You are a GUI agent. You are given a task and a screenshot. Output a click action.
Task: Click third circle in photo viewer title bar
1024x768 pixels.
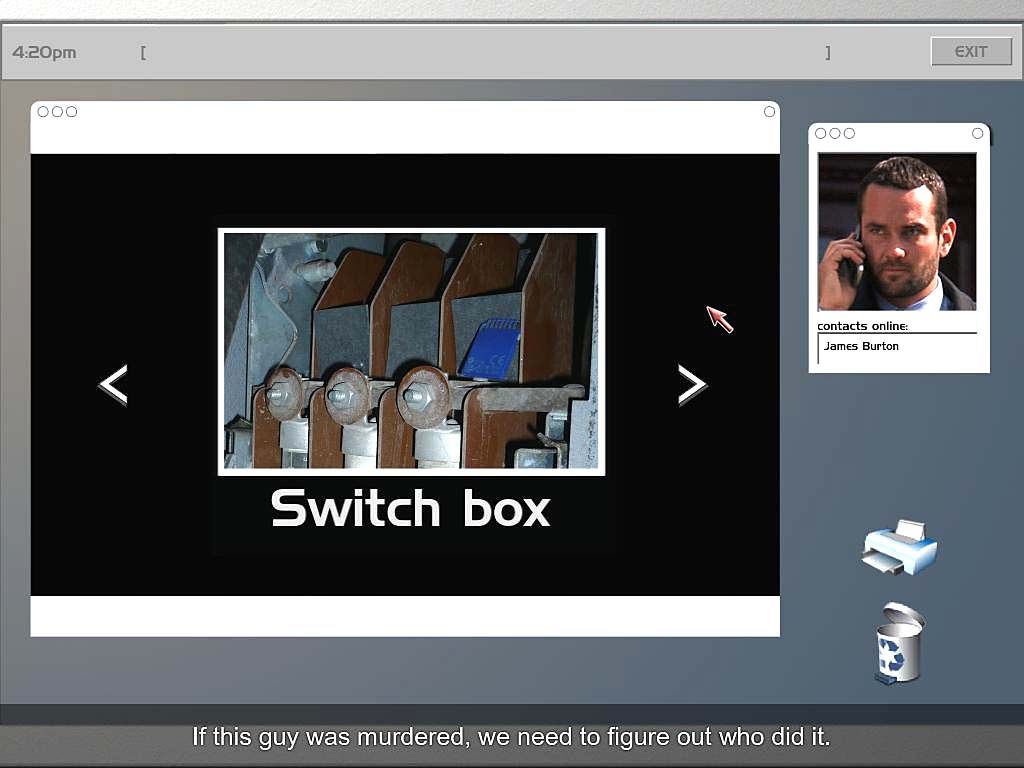pyautogui.click(x=71, y=111)
